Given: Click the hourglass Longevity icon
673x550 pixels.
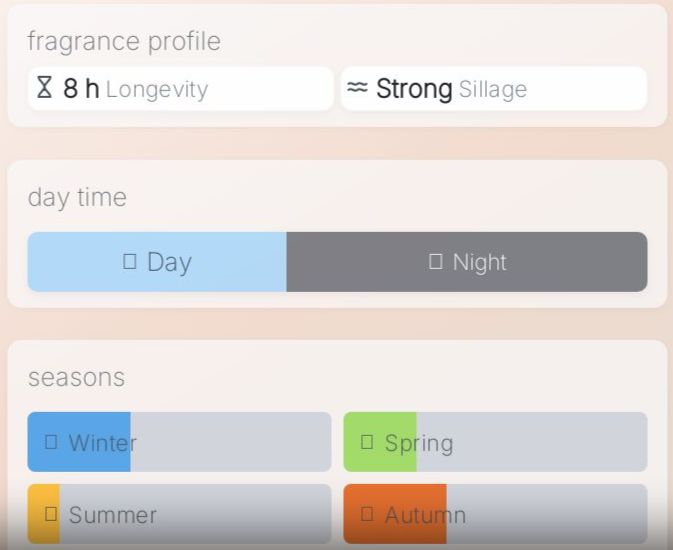Looking at the screenshot, I should coord(44,88).
